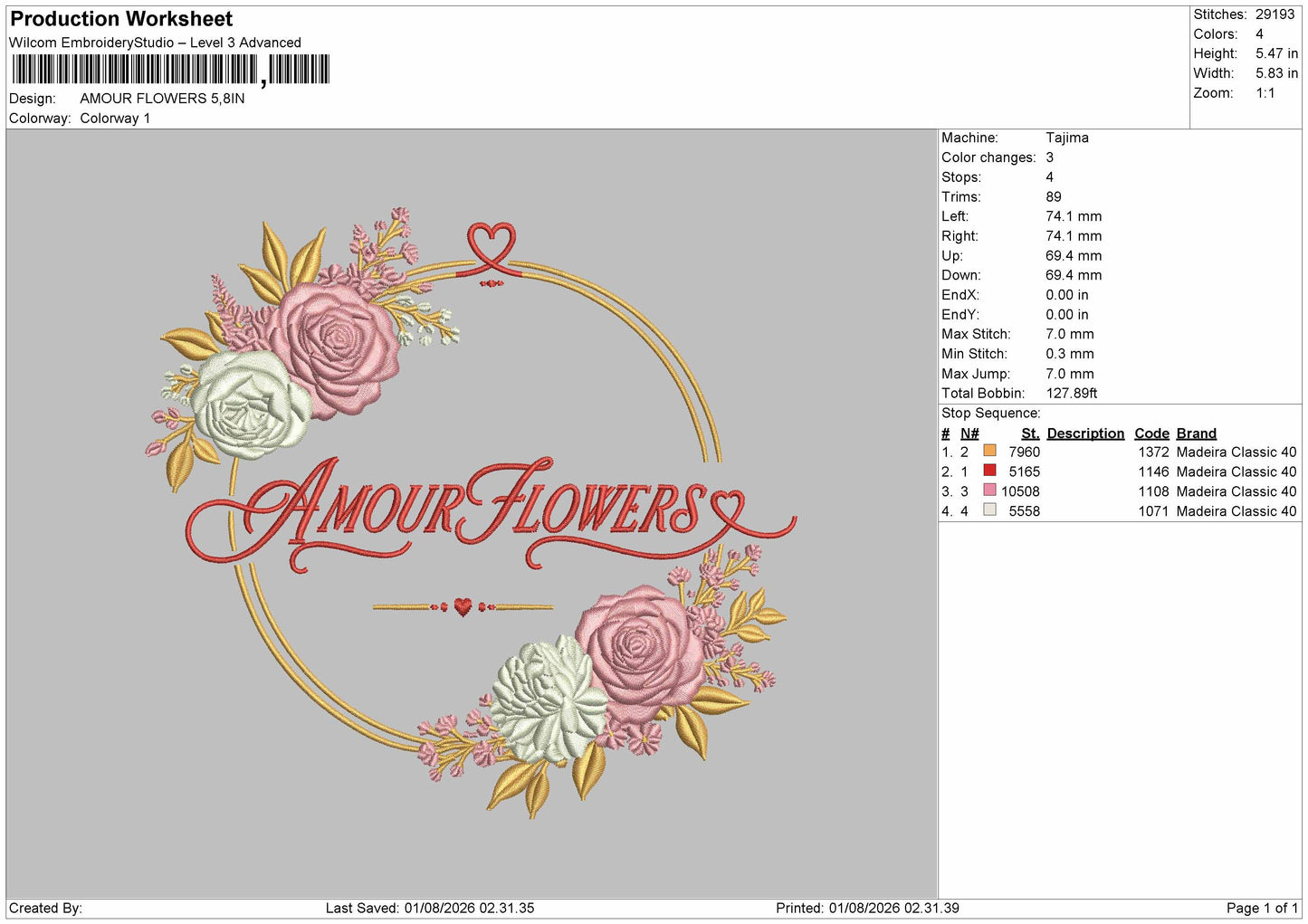Viewport: 1308px width, 924px height.
Task: Click the Colors value 4
Action: point(1259,34)
